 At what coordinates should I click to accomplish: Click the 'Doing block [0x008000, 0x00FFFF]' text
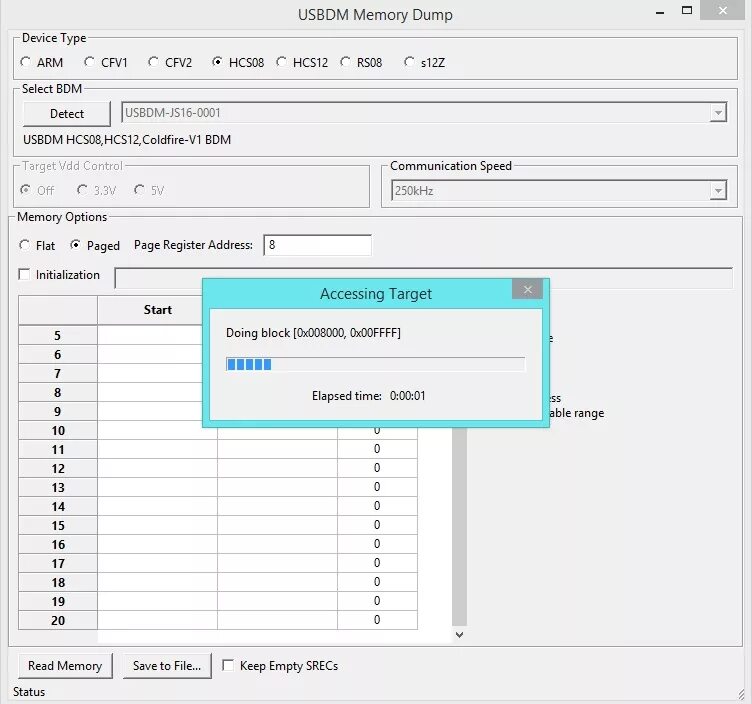click(x=313, y=333)
